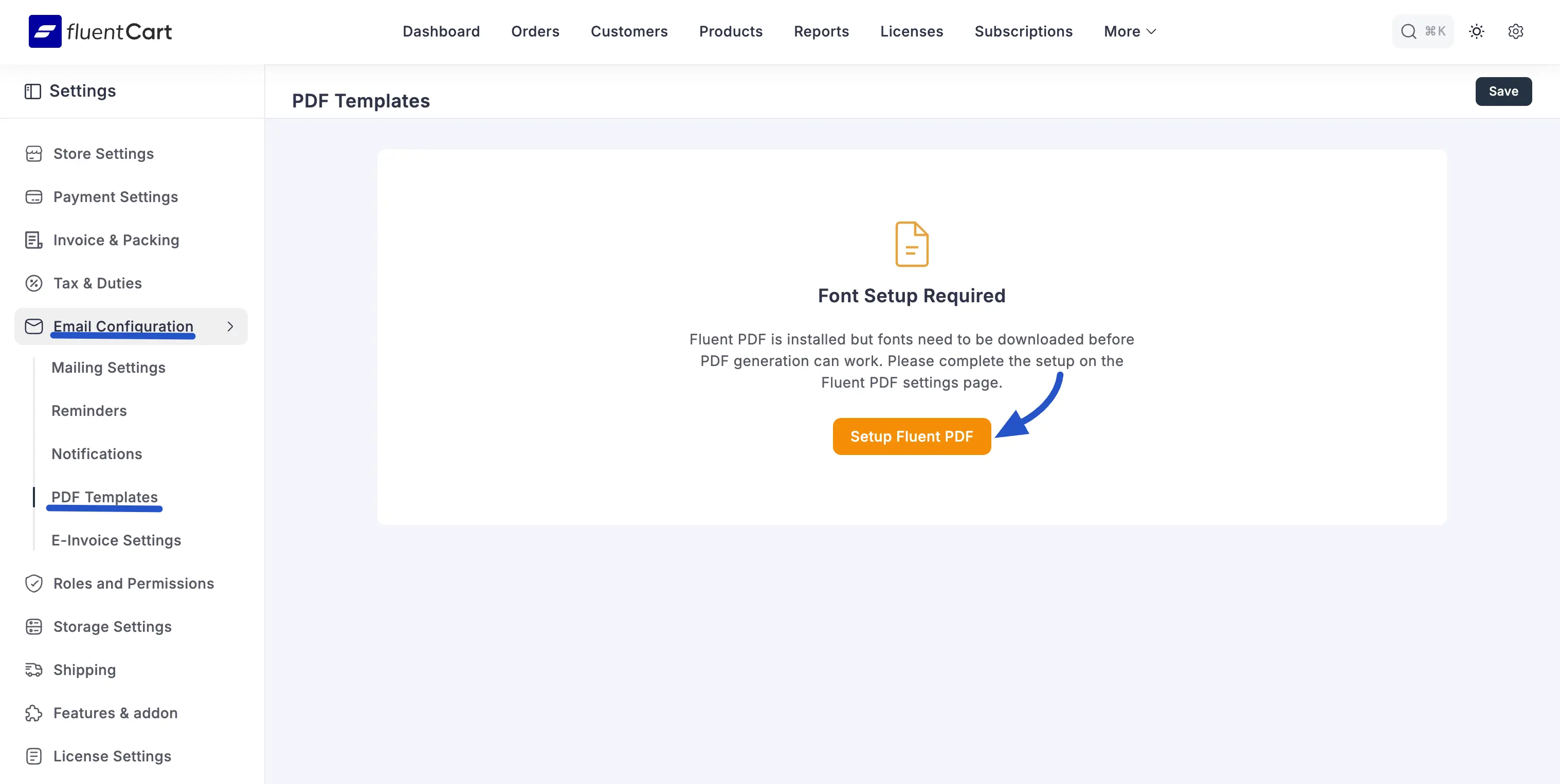This screenshot has height=784, width=1560.
Task: Select E-Invoice Settings submenu item
Action: coord(116,540)
